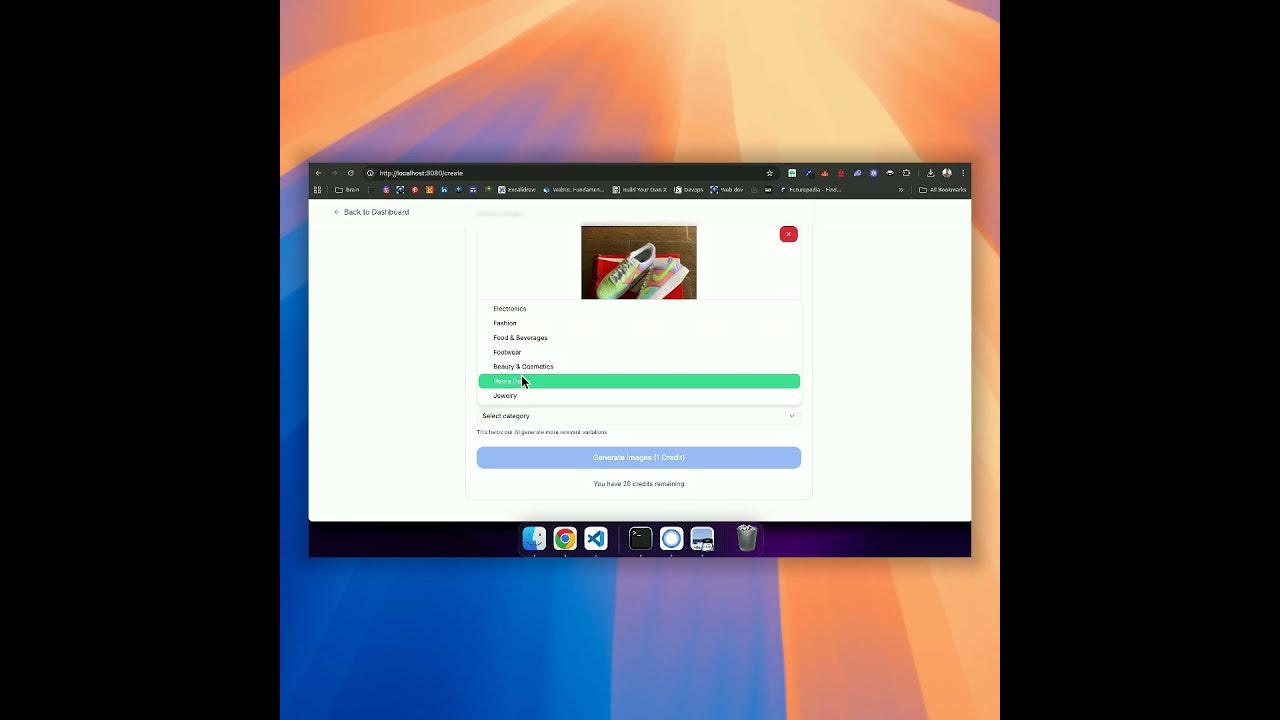Go back using the browser back arrow
This screenshot has height=720, width=1280.
[319, 173]
